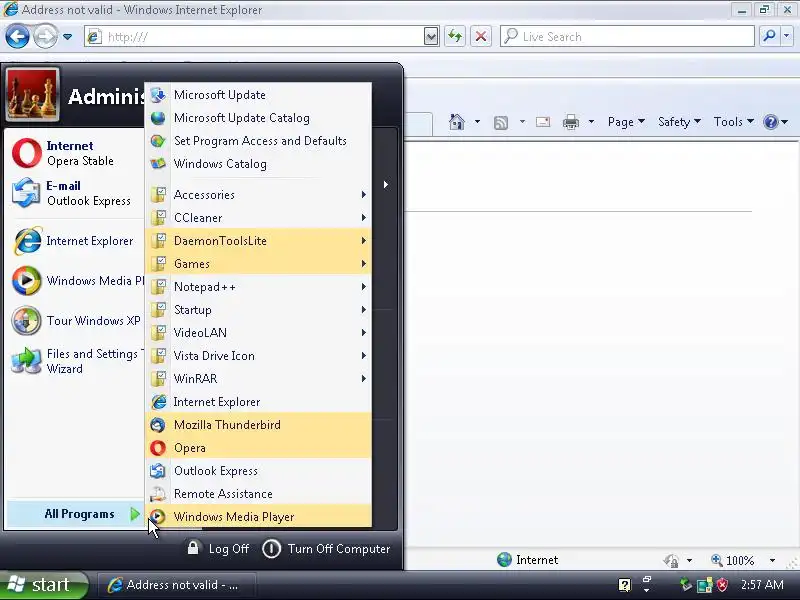Click the VideoLAN folder icon
Image resolution: width=800 pixels, height=600 pixels.
(159, 333)
